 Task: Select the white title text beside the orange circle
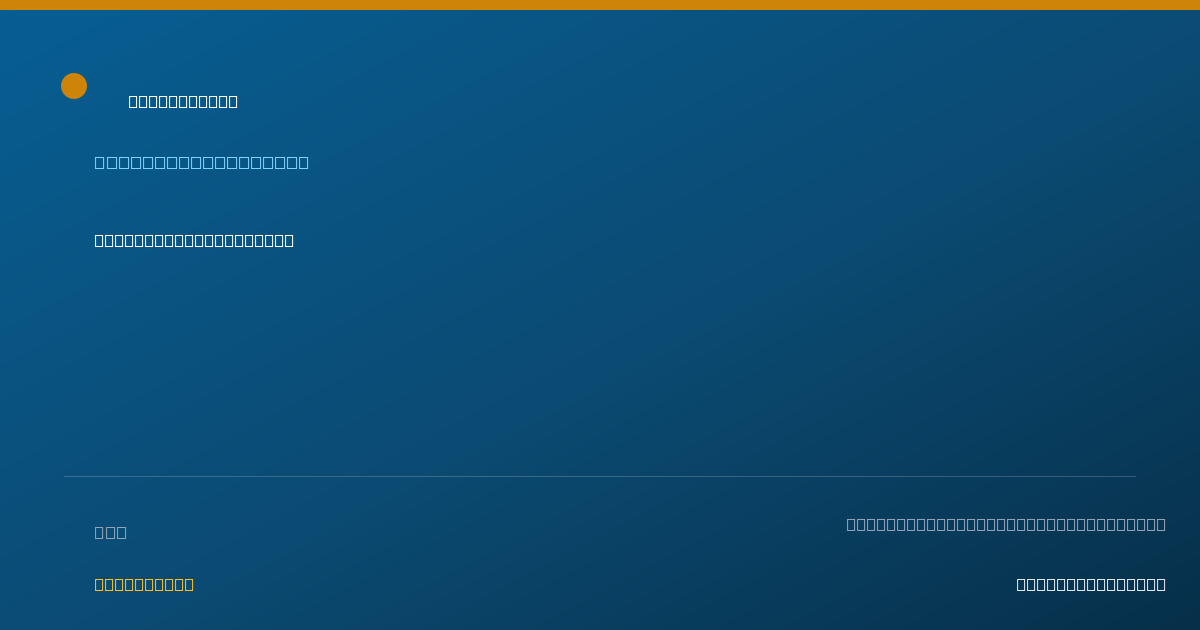click(183, 101)
